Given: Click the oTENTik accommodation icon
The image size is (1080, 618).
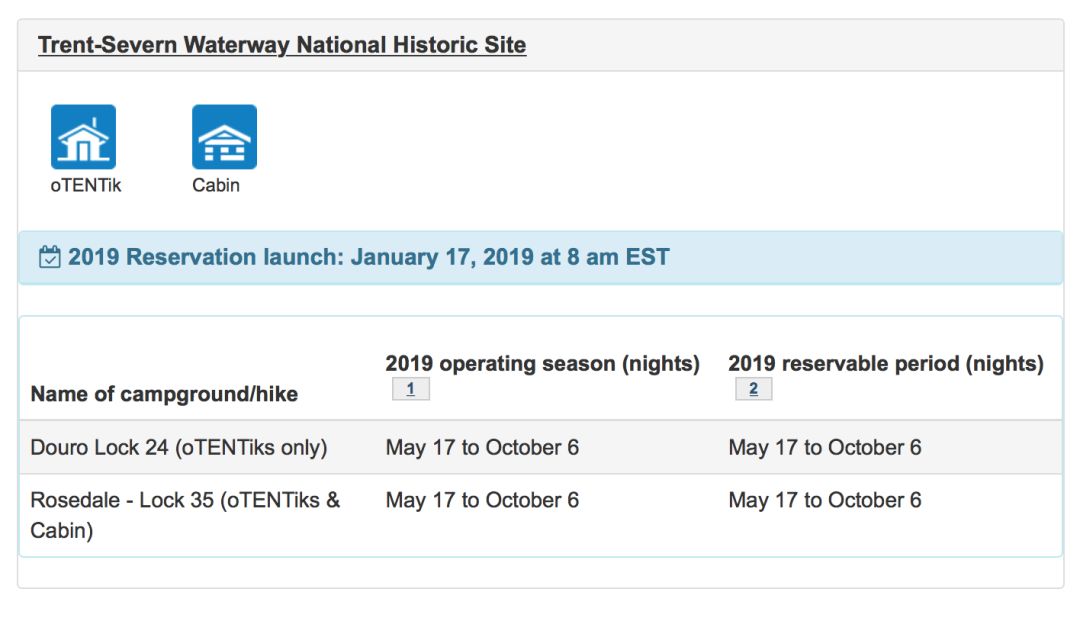Looking at the screenshot, I should [83, 136].
